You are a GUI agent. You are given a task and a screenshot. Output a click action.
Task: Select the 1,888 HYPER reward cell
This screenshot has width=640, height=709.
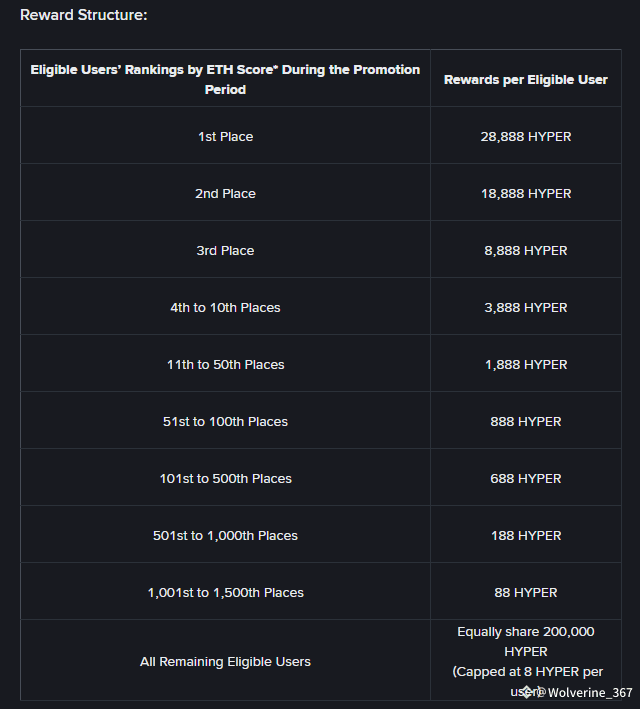[x=525, y=364]
